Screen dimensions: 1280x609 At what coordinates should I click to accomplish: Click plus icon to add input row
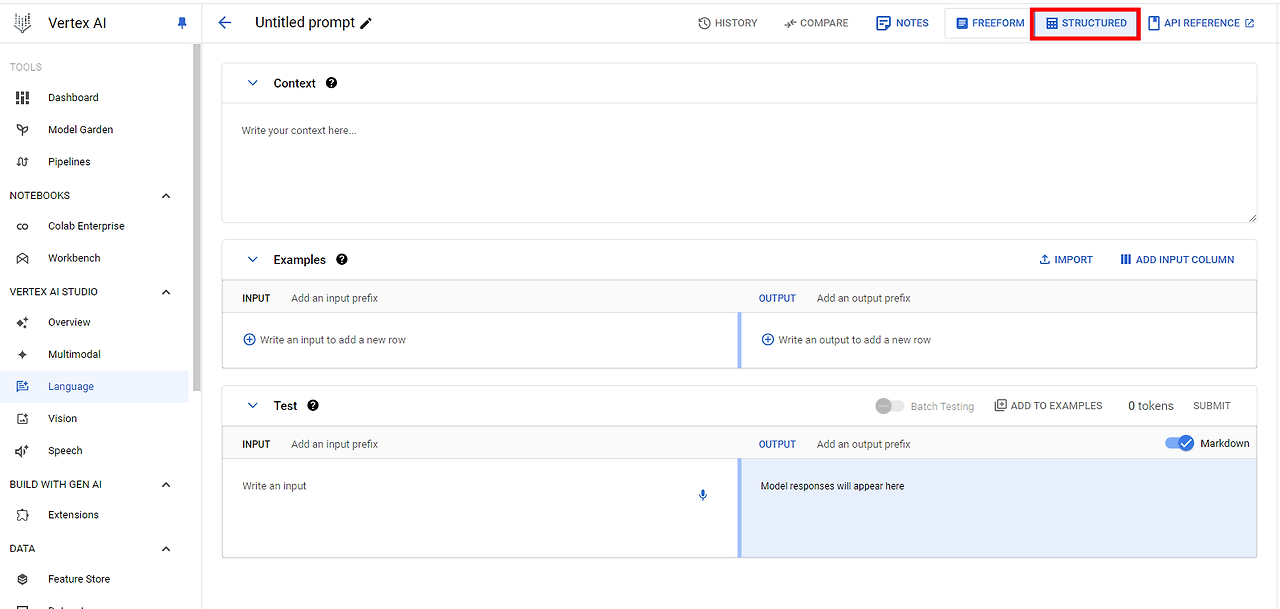point(249,340)
